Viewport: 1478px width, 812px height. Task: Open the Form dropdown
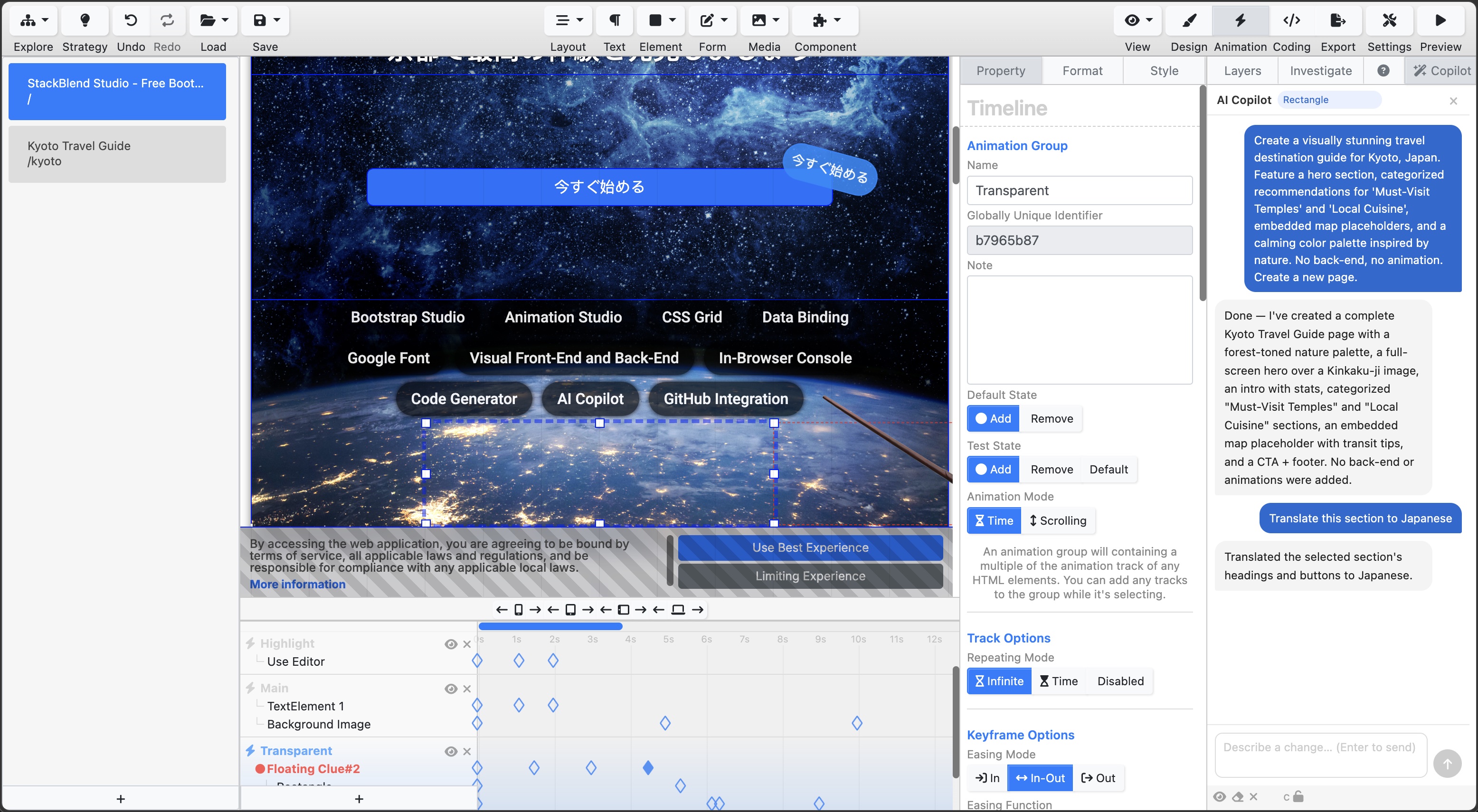click(x=712, y=21)
